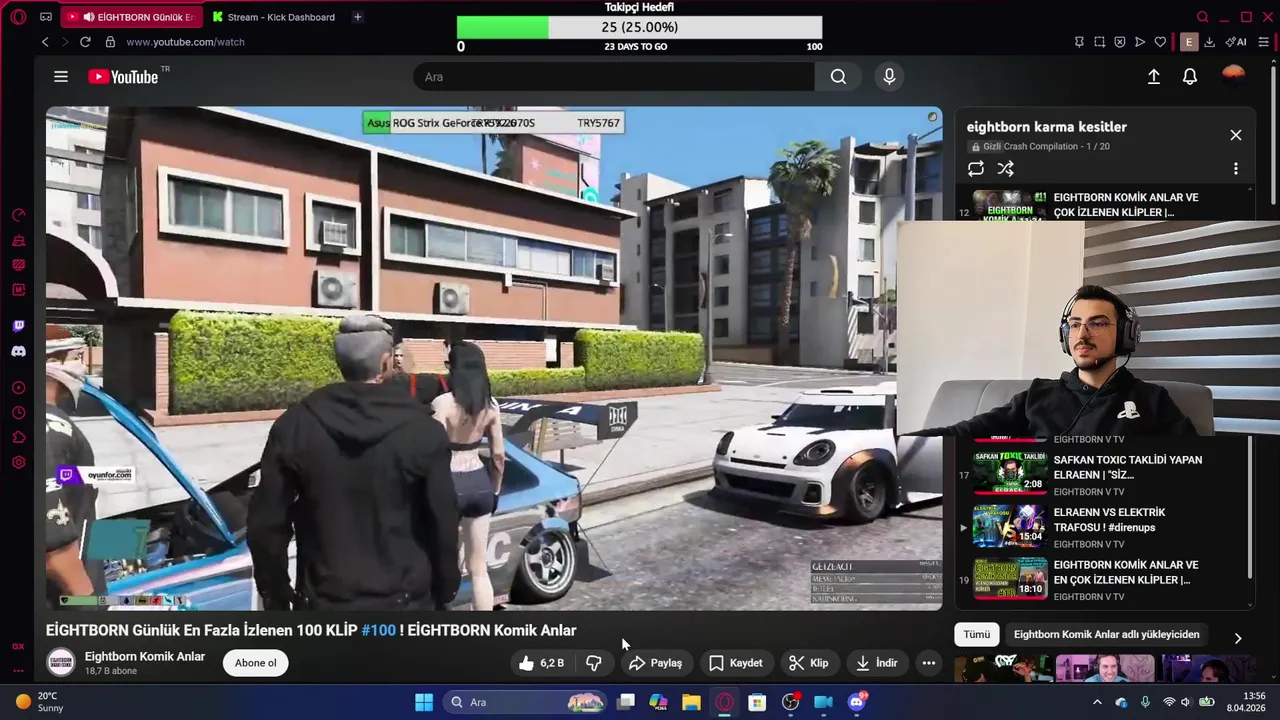Open Twitch in the Opera sidebar

click(18, 326)
